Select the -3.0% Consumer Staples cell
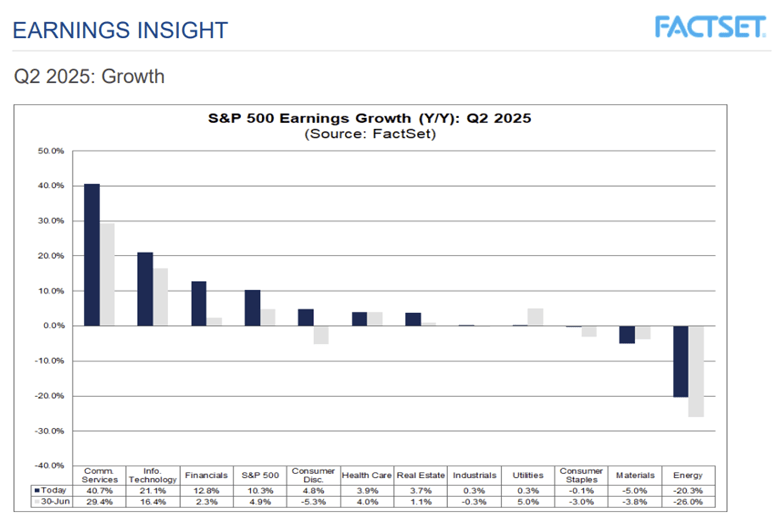Screen dimensions: 780x523 (581, 502)
